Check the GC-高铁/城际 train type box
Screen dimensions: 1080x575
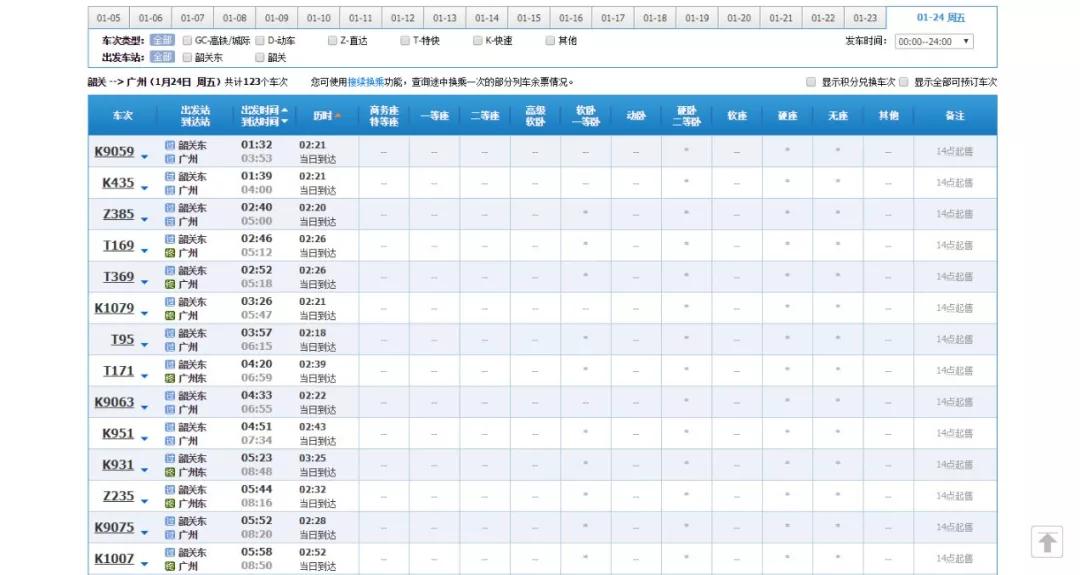(187, 41)
